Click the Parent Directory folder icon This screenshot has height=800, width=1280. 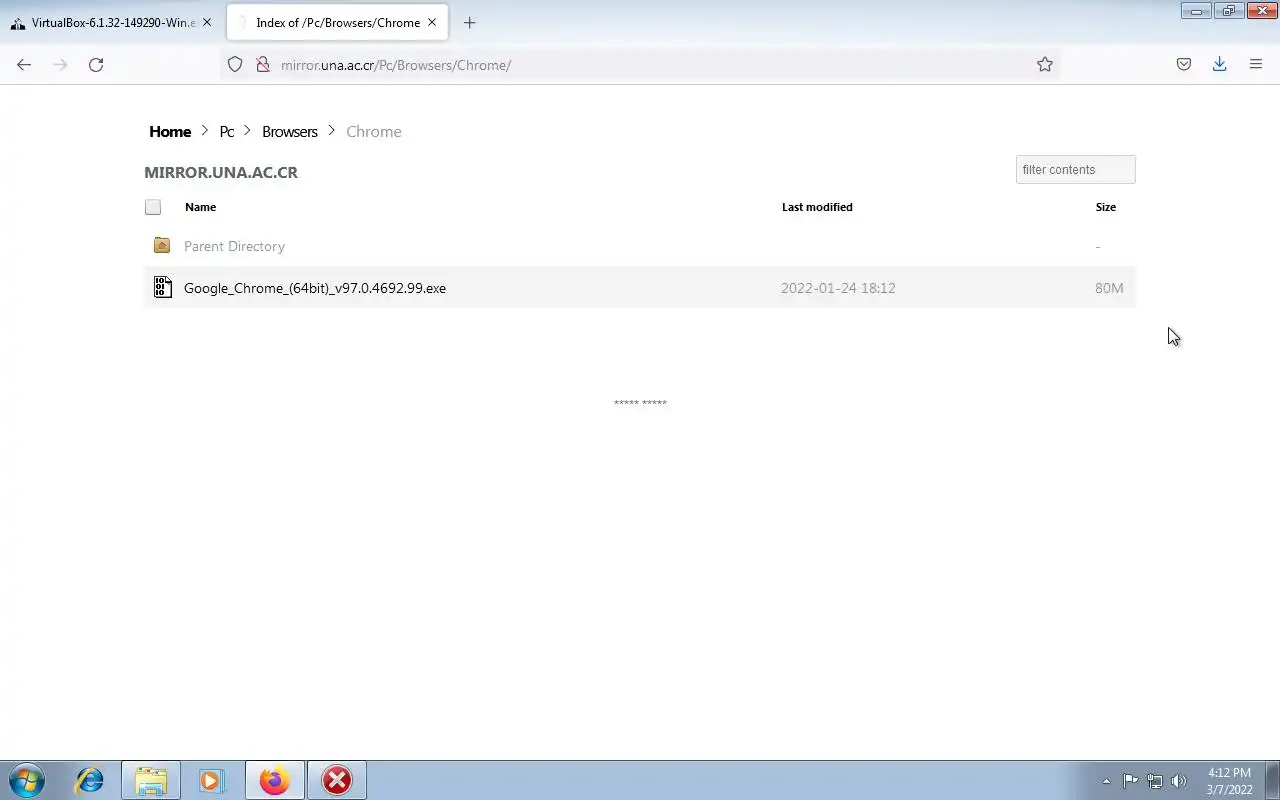[162, 245]
